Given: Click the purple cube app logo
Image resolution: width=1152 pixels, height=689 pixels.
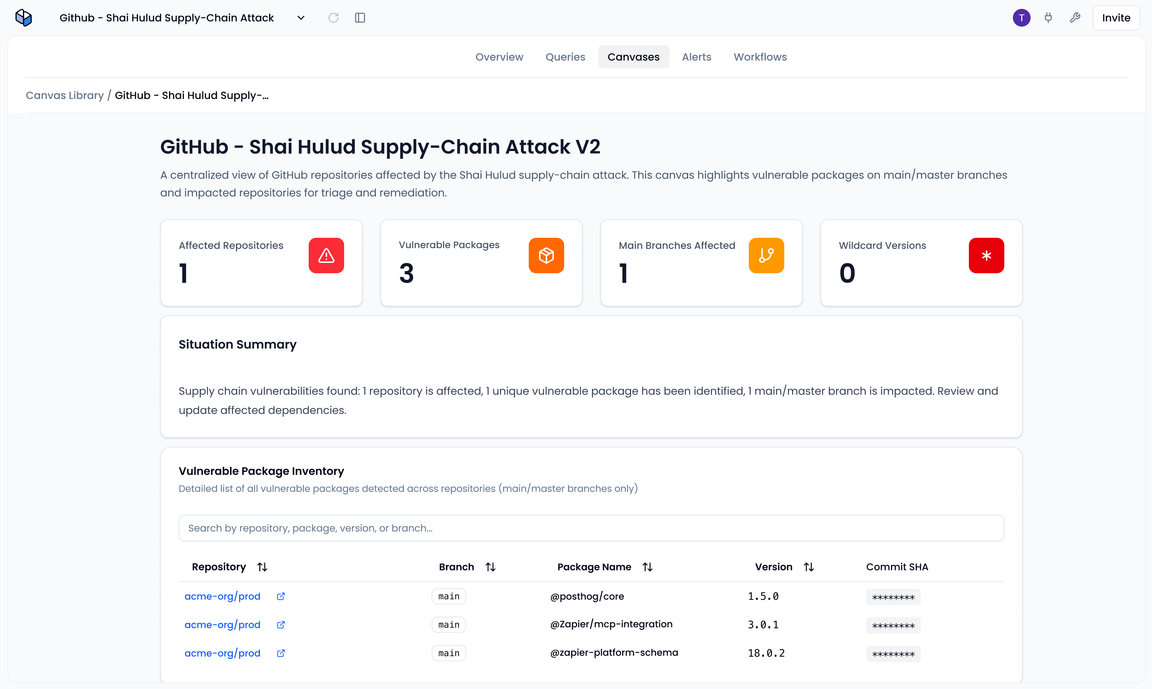Looking at the screenshot, I should click(x=23, y=17).
